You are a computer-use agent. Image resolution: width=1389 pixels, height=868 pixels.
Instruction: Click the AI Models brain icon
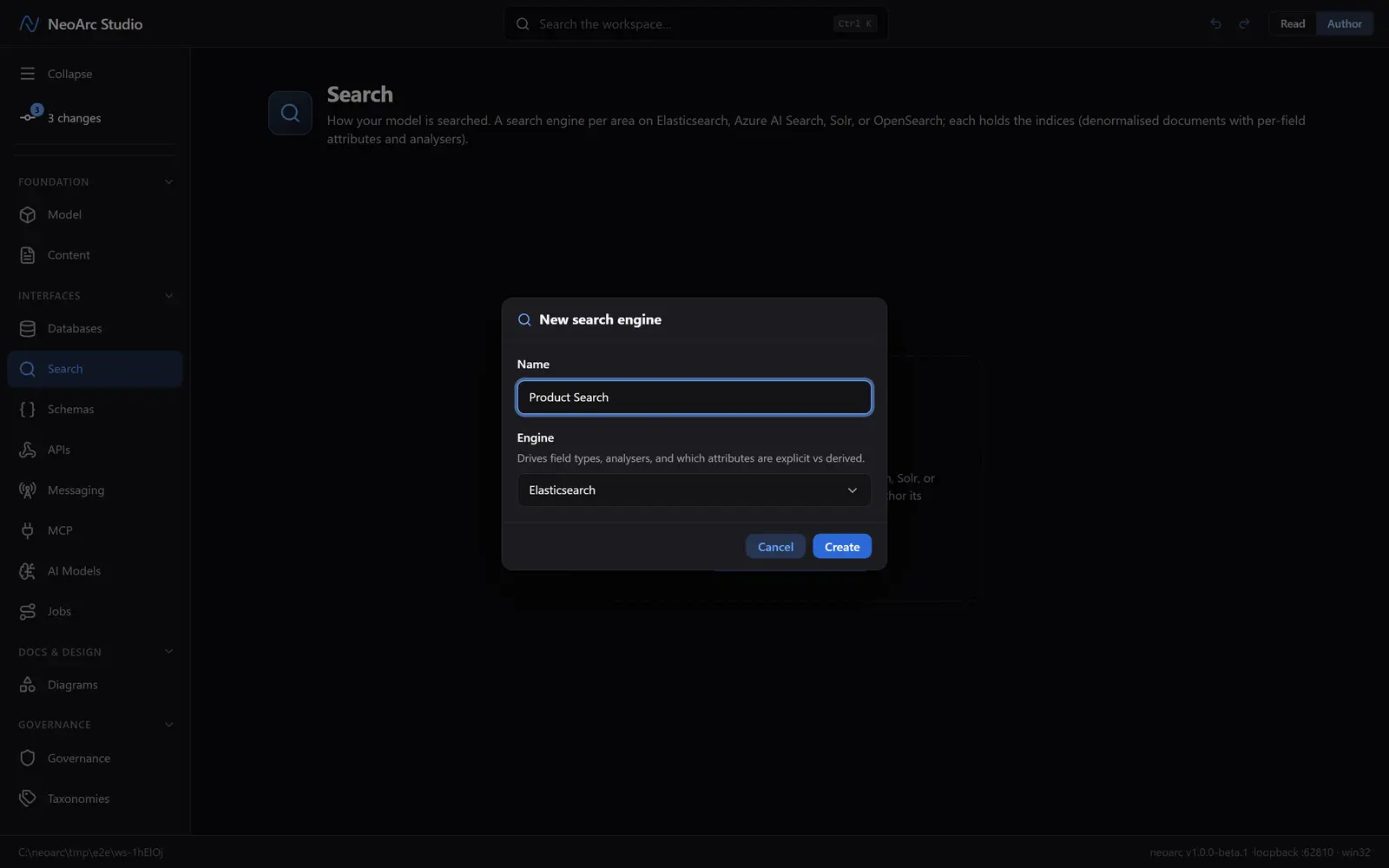click(28, 571)
